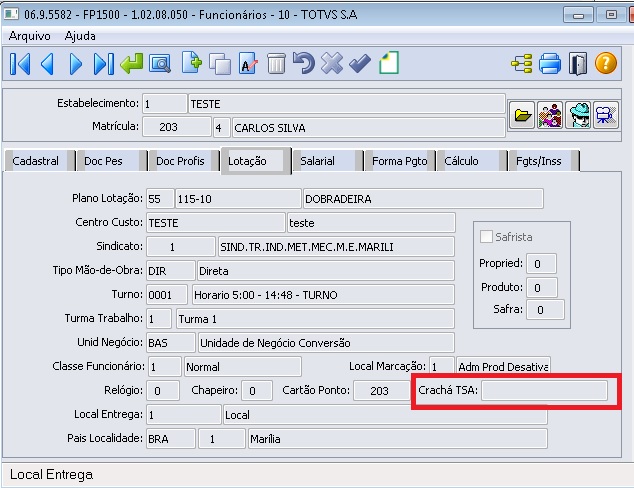Confirm with the checkmark toolbar icon
Screen dimensions: 634x490
pos(360,63)
